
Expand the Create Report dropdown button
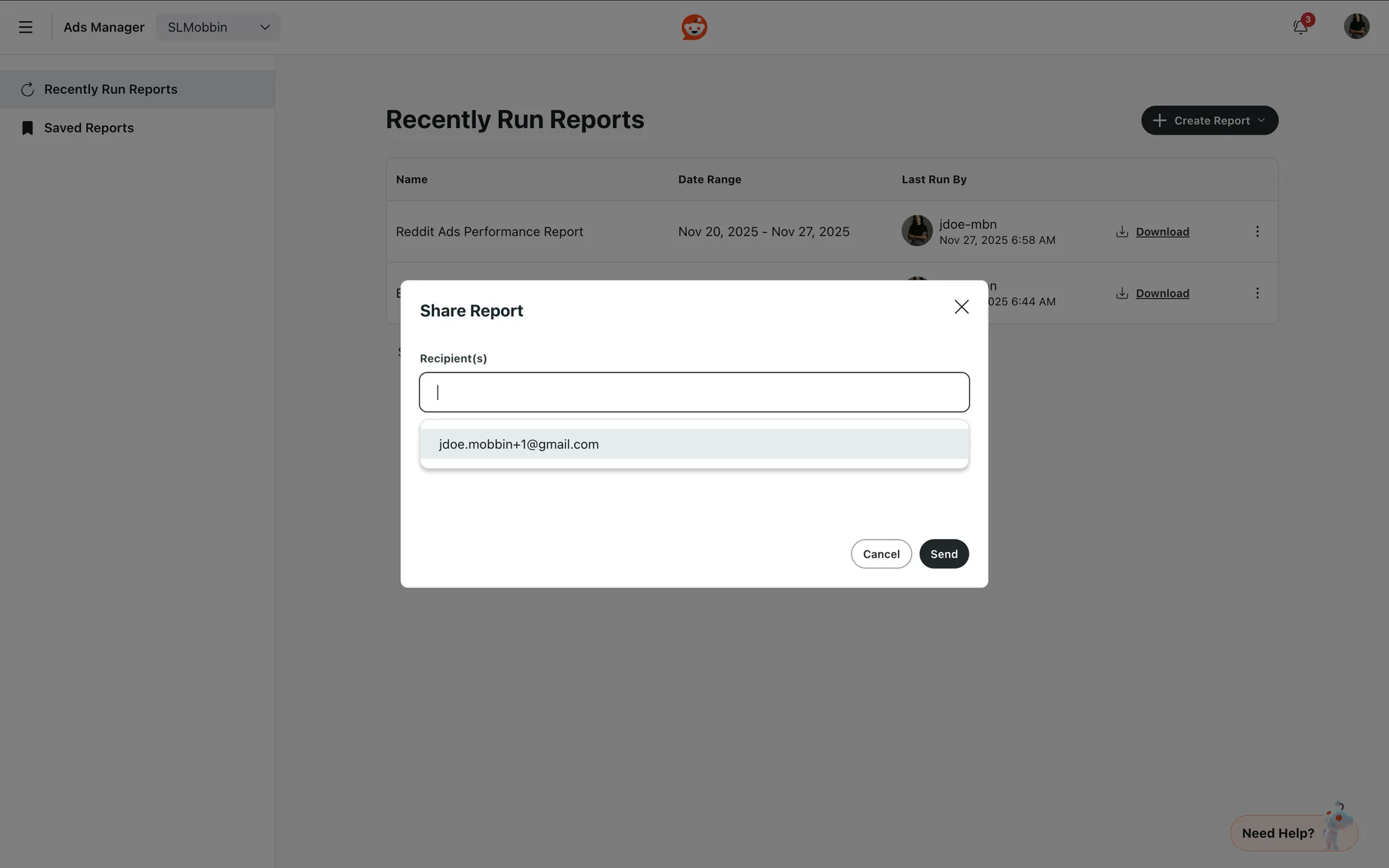[1209, 121]
